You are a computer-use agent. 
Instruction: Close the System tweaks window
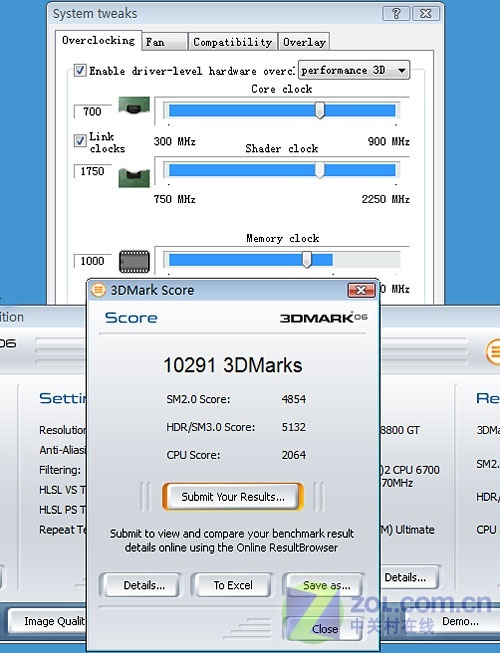[425, 14]
